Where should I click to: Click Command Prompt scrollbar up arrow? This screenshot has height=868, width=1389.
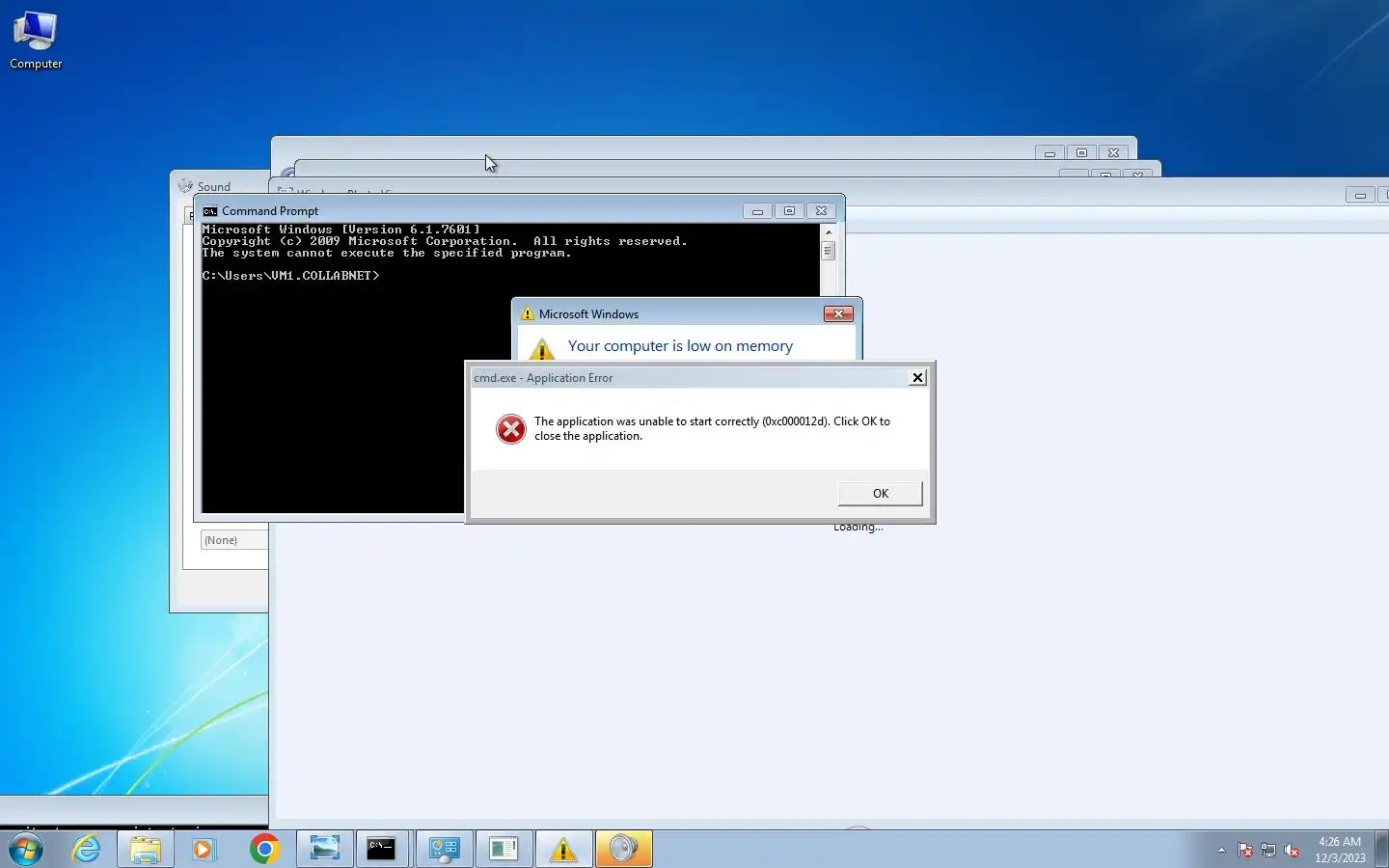tap(828, 232)
